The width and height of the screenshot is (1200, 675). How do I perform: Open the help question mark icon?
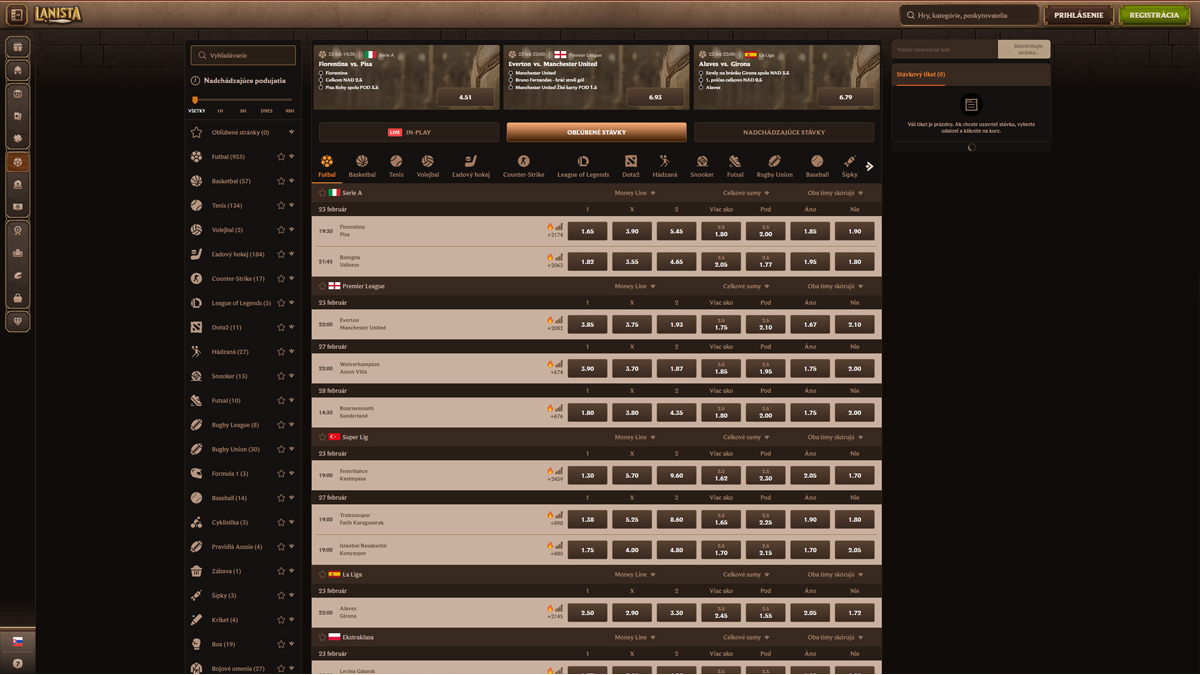(x=17, y=664)
